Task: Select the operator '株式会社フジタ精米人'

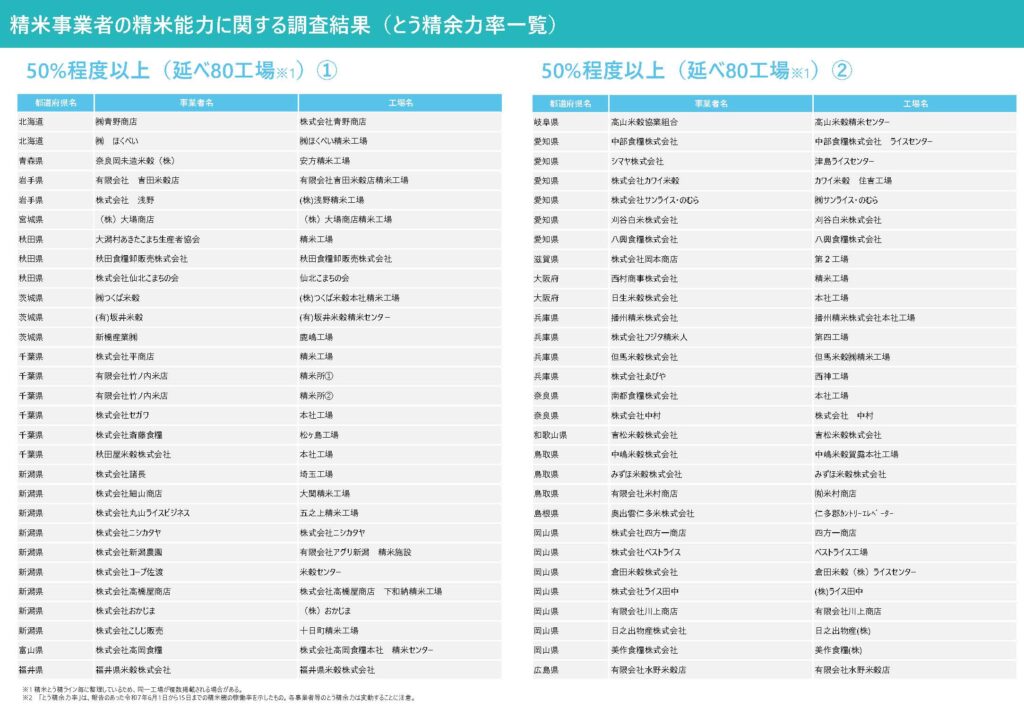Action: (648, 338)
